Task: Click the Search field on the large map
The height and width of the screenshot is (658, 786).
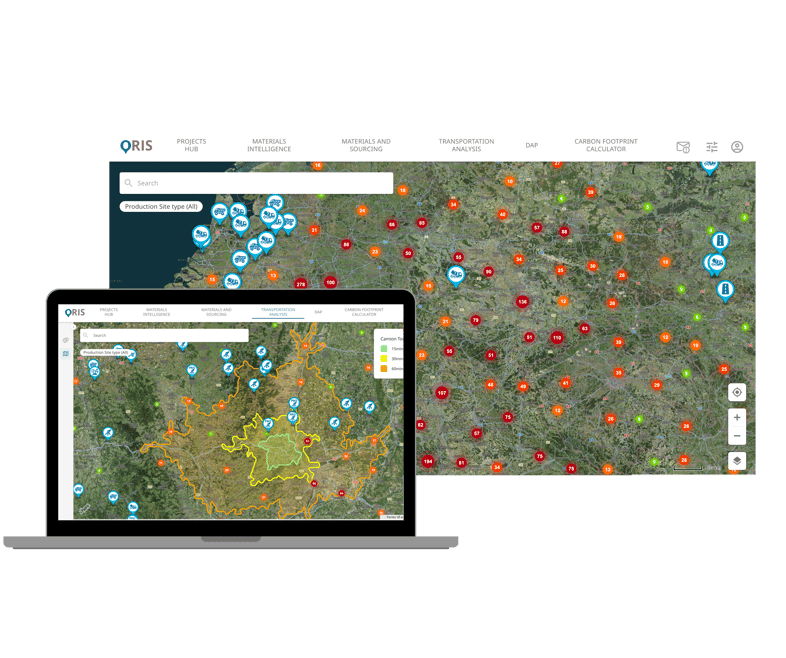Action: (256, 183)
